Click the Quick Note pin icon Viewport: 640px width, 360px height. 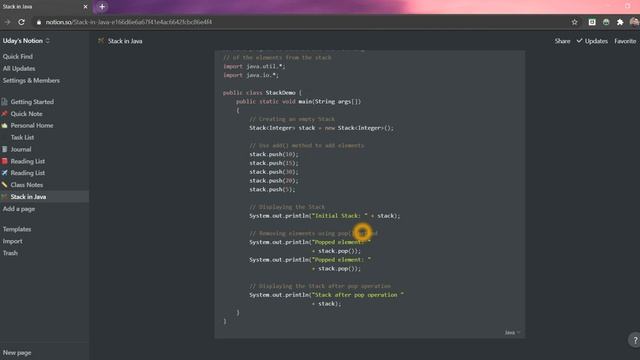coord(4,113)
